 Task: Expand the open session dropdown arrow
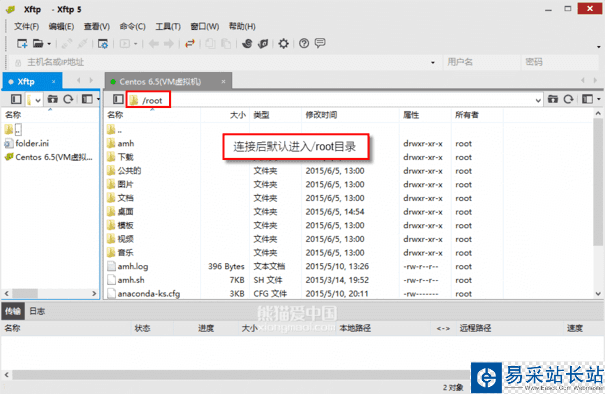(x=49, y=44)
